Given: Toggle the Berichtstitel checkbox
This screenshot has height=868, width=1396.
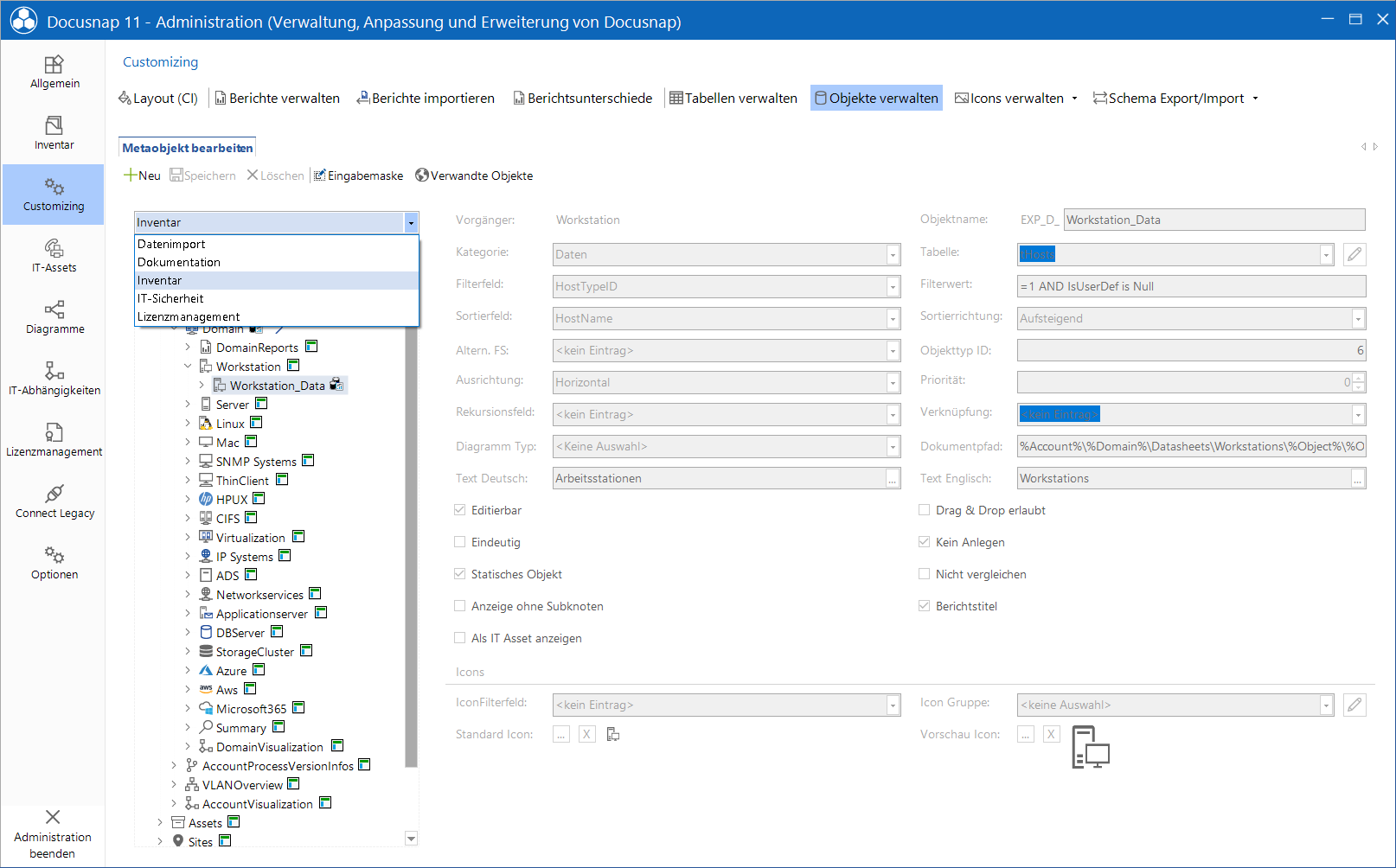Looking at the screenshot, I should click(925, 606).
